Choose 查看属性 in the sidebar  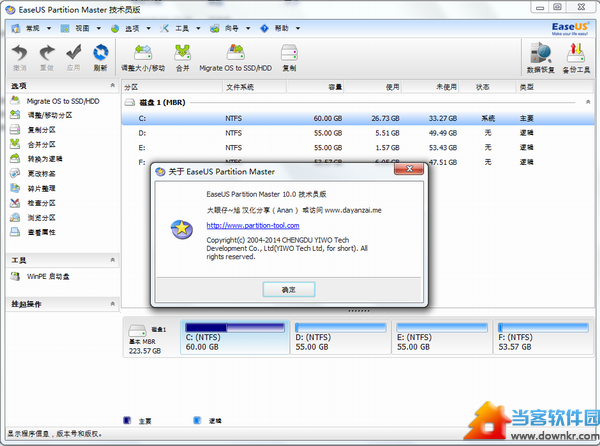41,232
